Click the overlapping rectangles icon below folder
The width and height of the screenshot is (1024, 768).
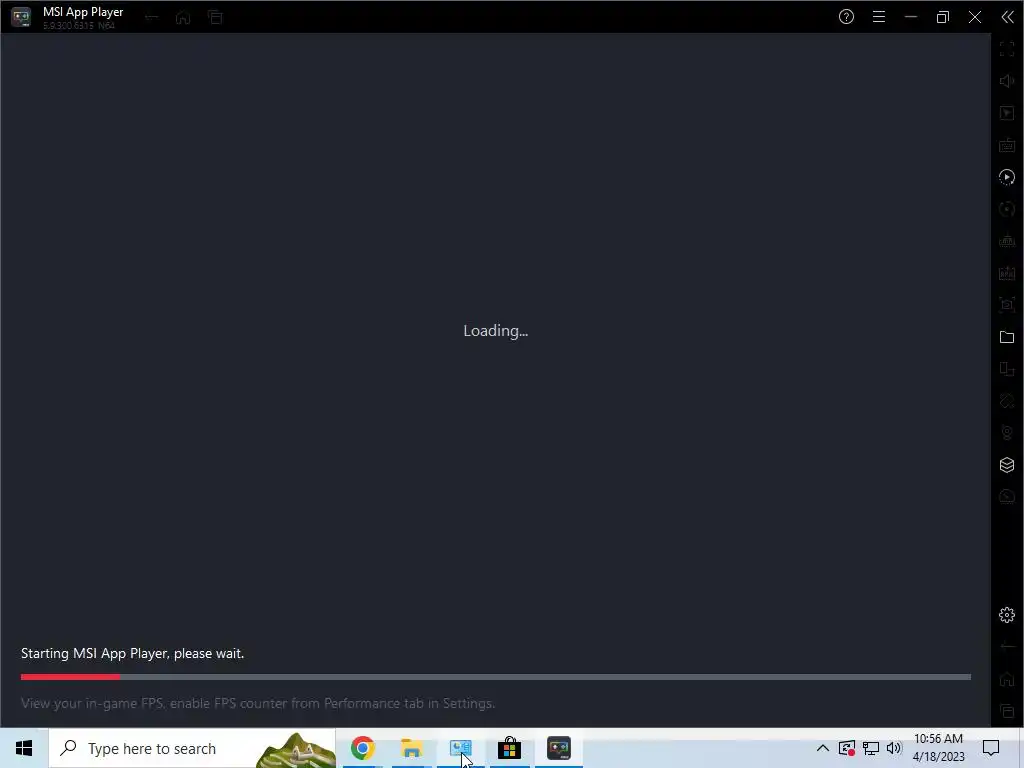tap(1006, 369)
